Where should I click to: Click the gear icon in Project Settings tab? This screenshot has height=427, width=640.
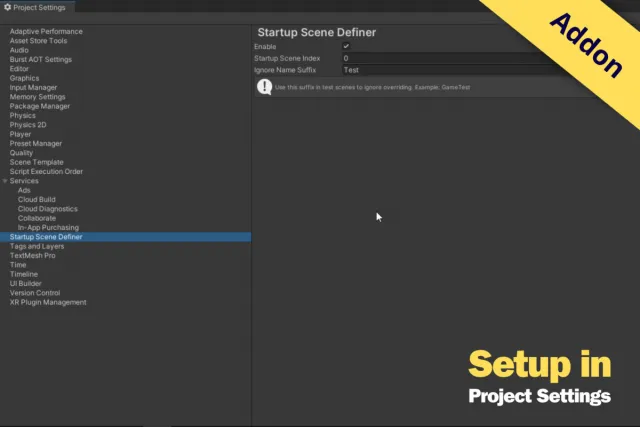pos(7,7)
